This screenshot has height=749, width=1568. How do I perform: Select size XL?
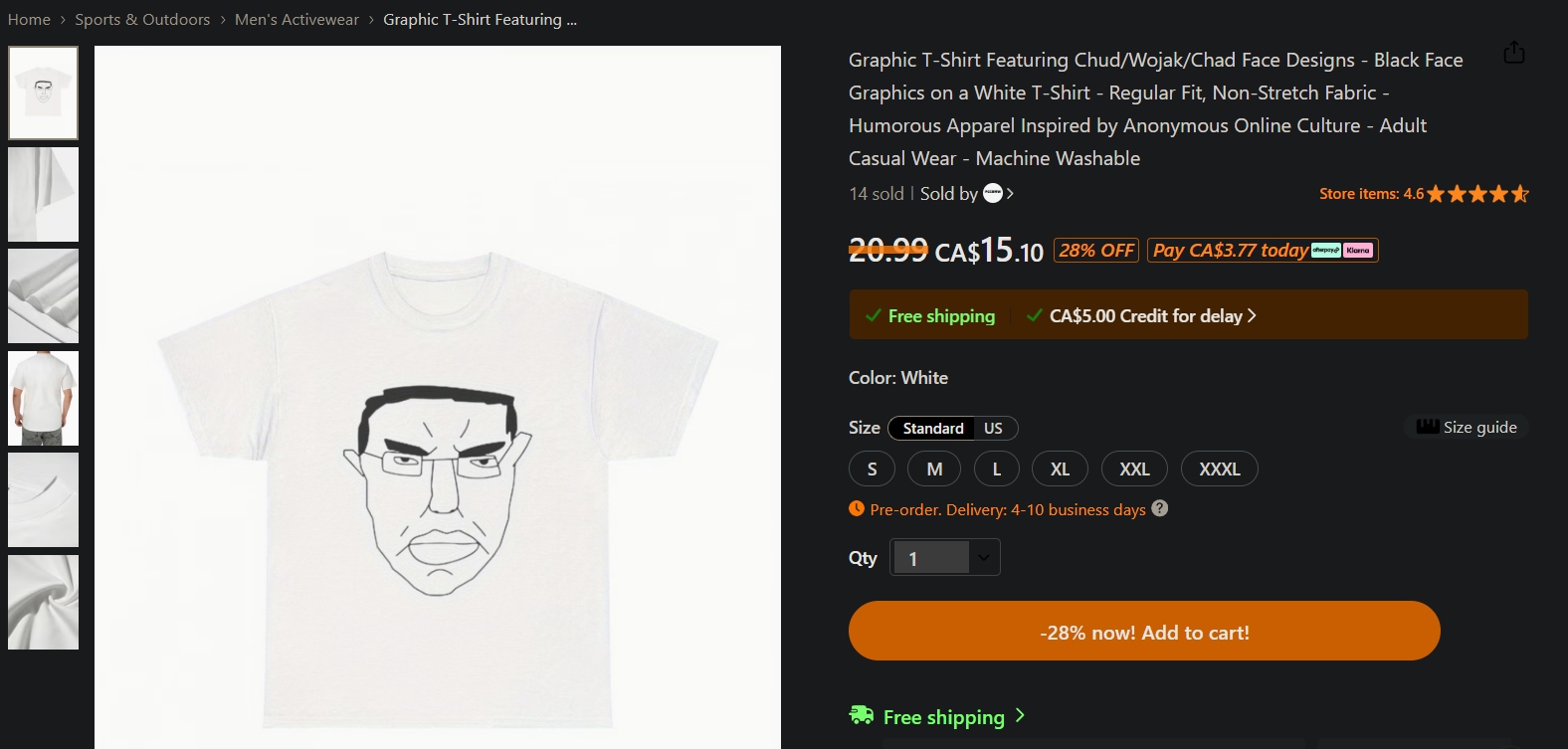coord(1060,469)
